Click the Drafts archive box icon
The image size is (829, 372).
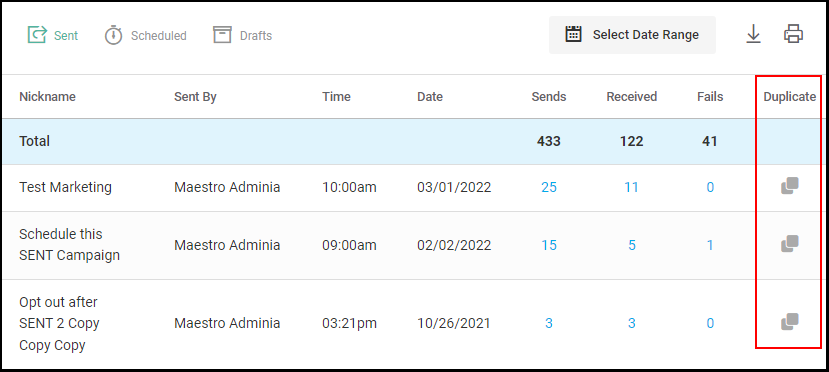223,34
